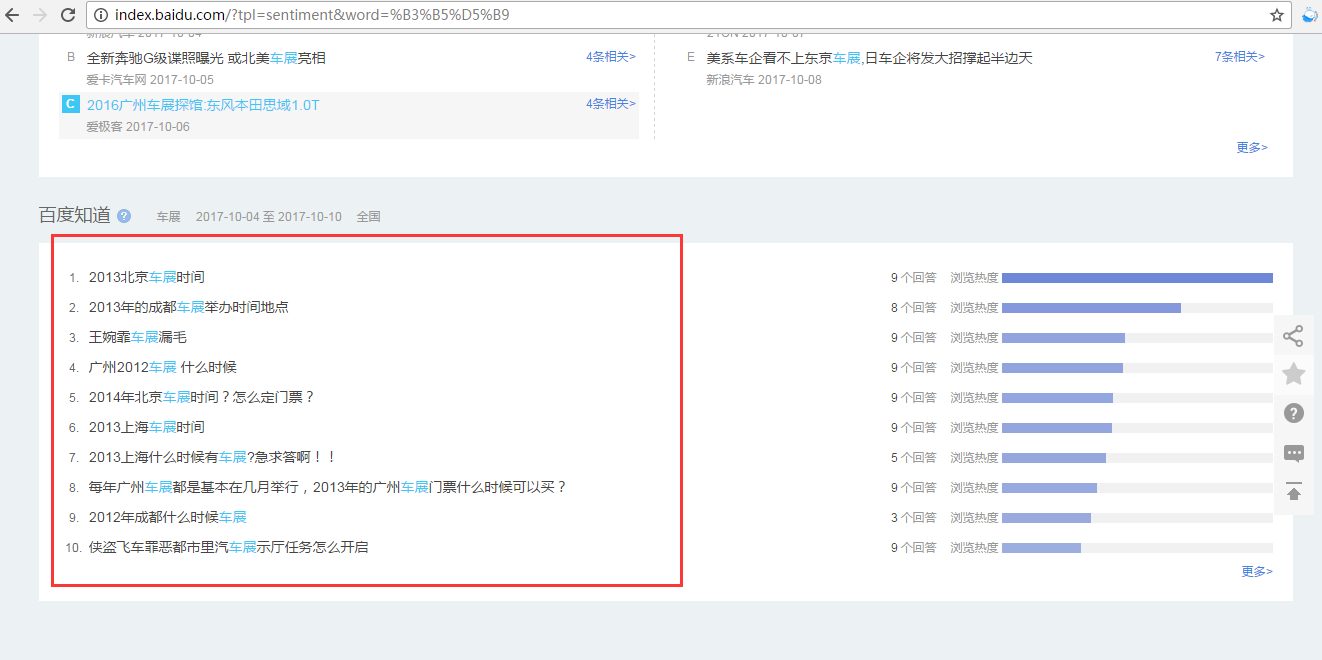Open the feedback message icon
The image size is (1322, 660).
(1294, 453)
